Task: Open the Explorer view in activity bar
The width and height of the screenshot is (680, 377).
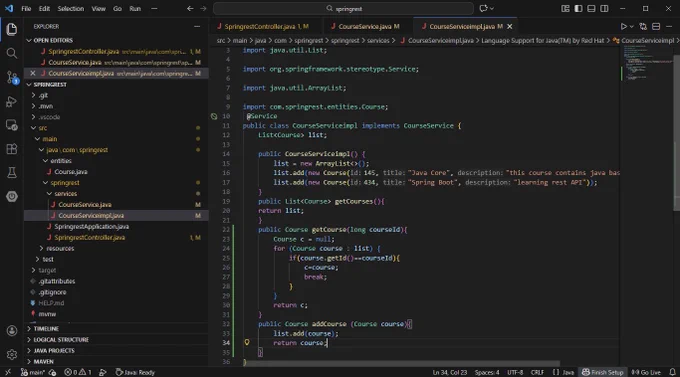Action: coord(12,29)
